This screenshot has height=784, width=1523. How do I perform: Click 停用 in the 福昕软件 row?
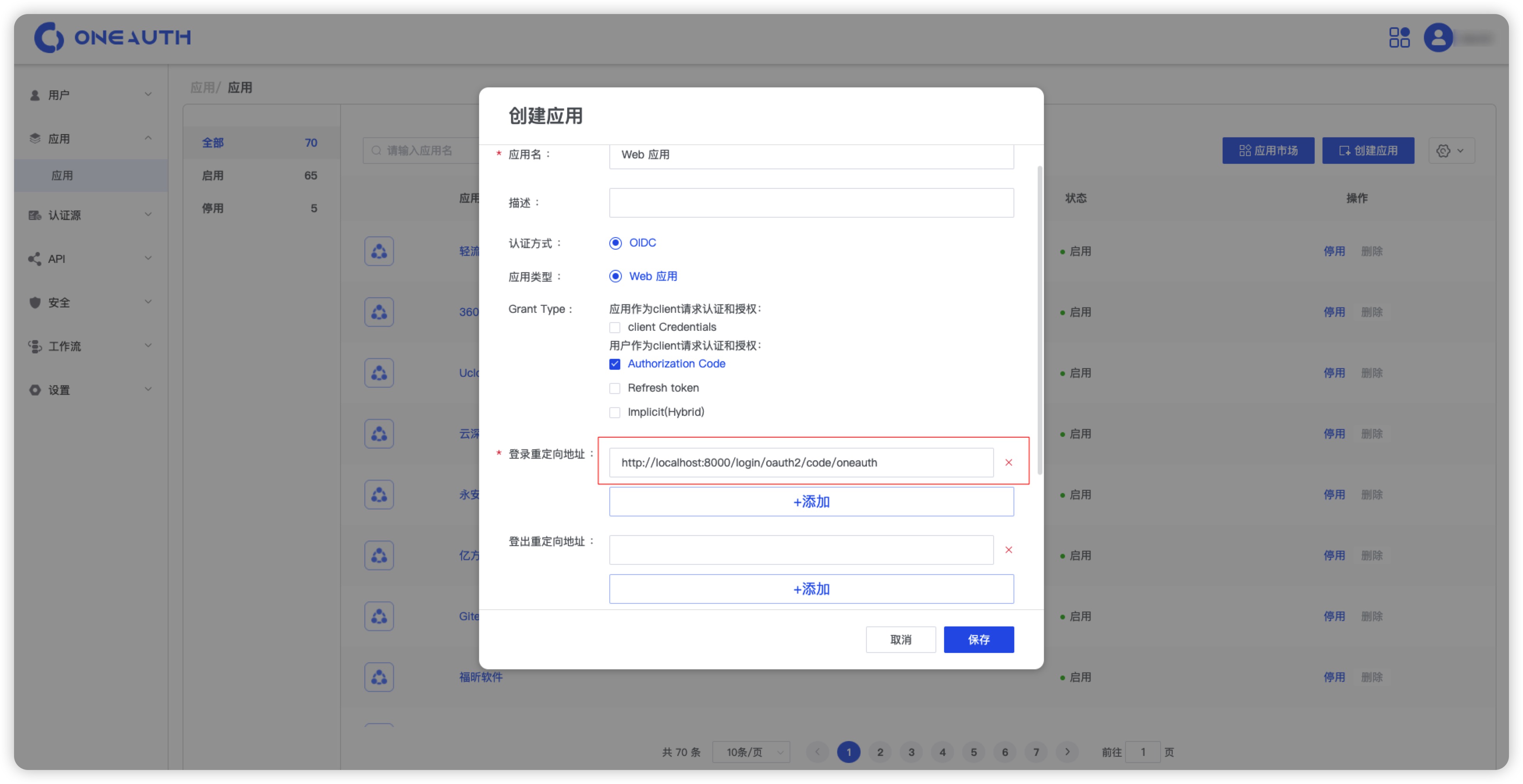[1334, 678]
